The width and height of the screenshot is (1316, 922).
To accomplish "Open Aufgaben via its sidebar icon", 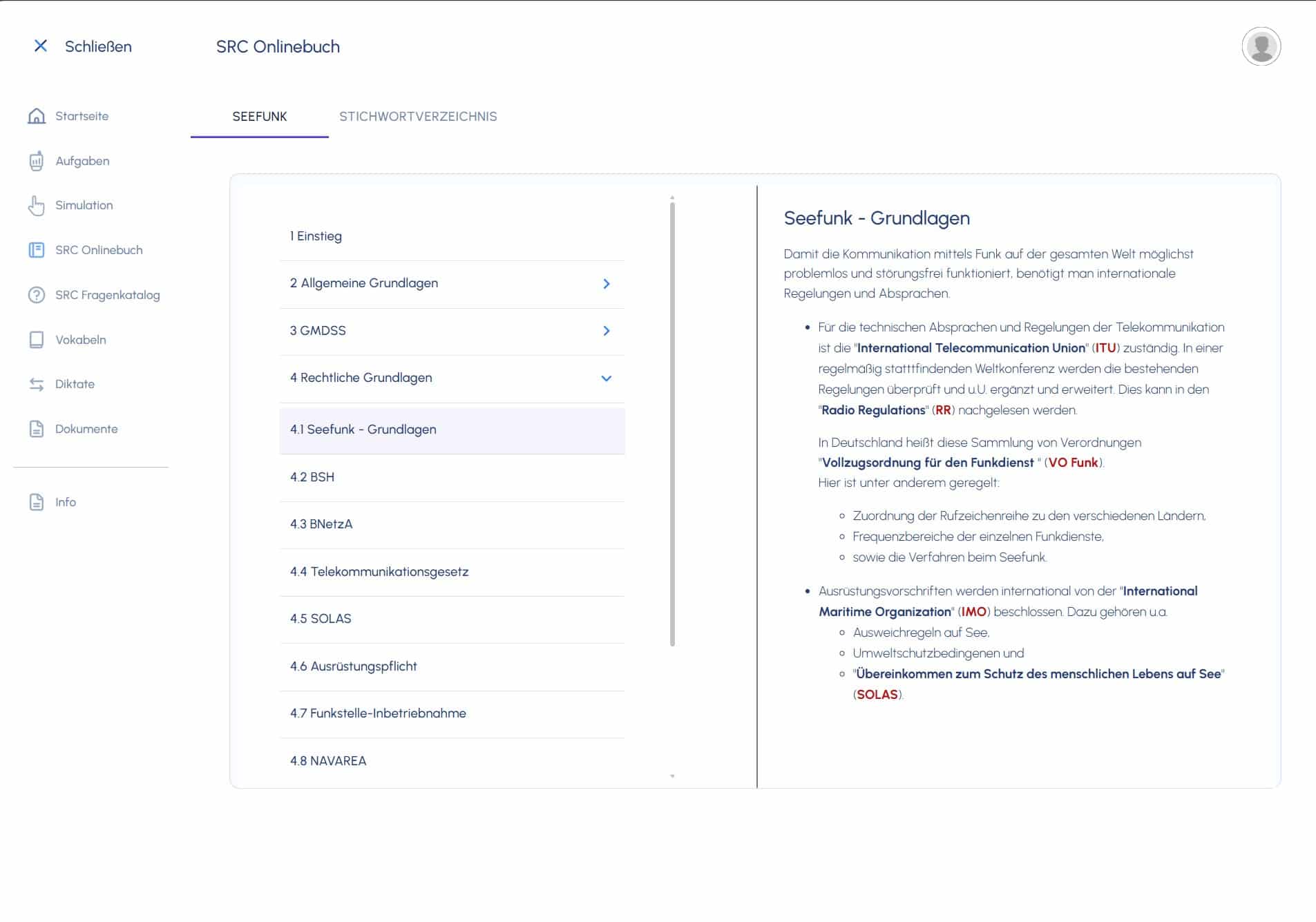I will point(37,161).
